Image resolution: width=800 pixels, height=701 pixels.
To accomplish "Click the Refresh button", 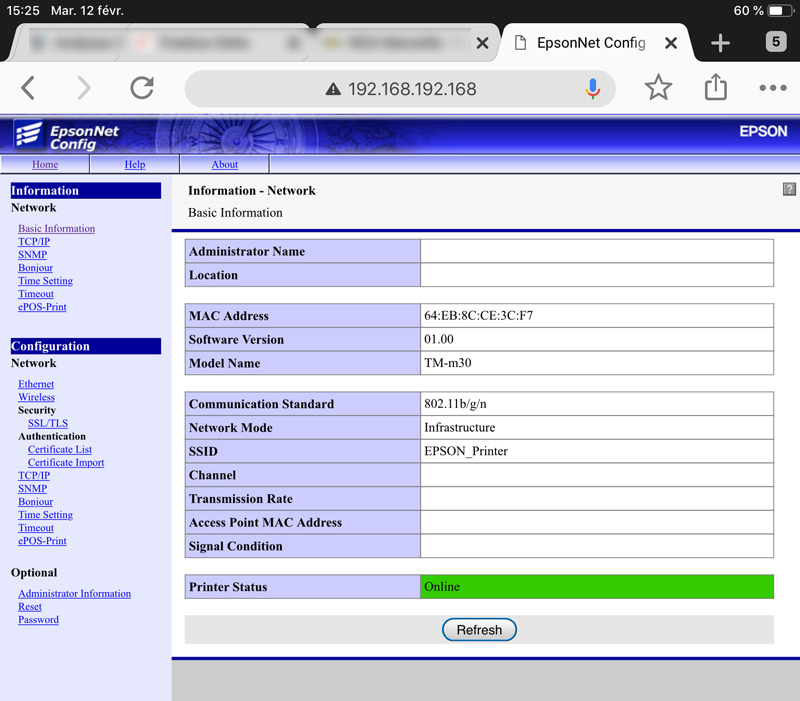I will click(479, 630).
